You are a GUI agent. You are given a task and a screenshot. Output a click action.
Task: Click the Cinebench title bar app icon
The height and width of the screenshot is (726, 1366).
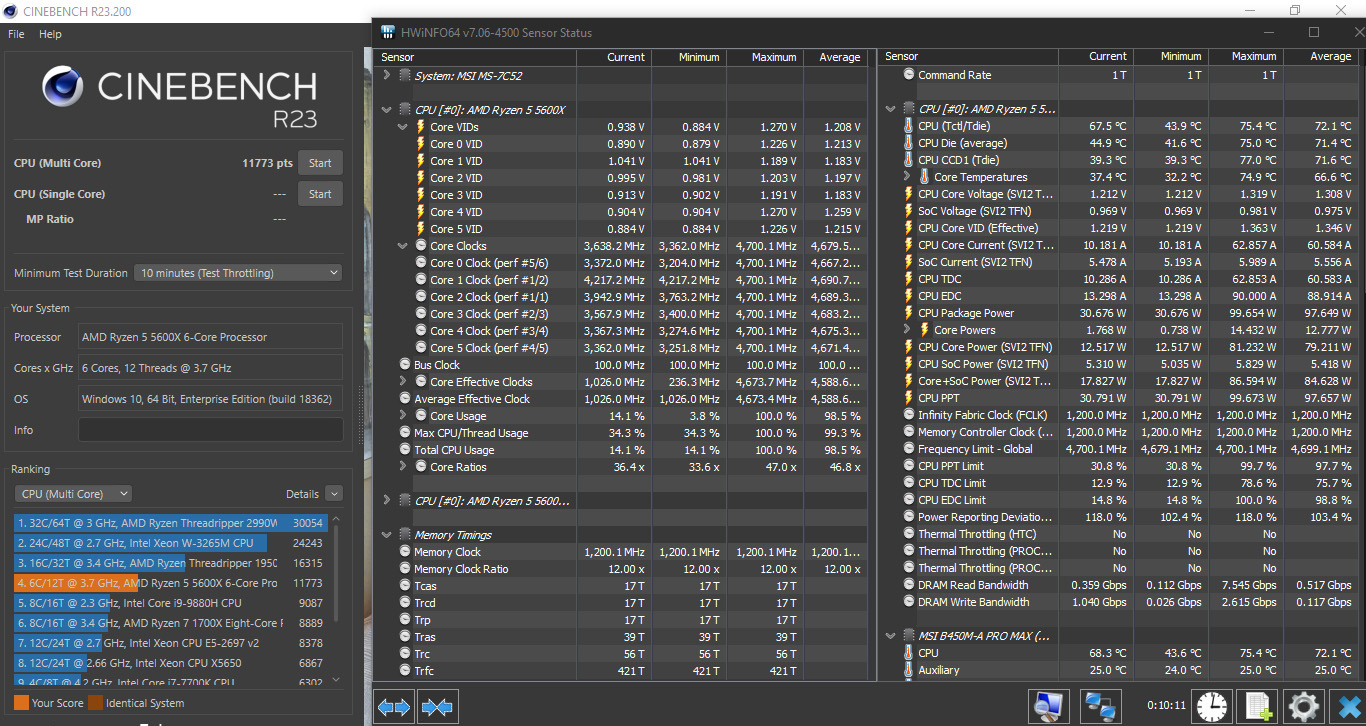11,11
